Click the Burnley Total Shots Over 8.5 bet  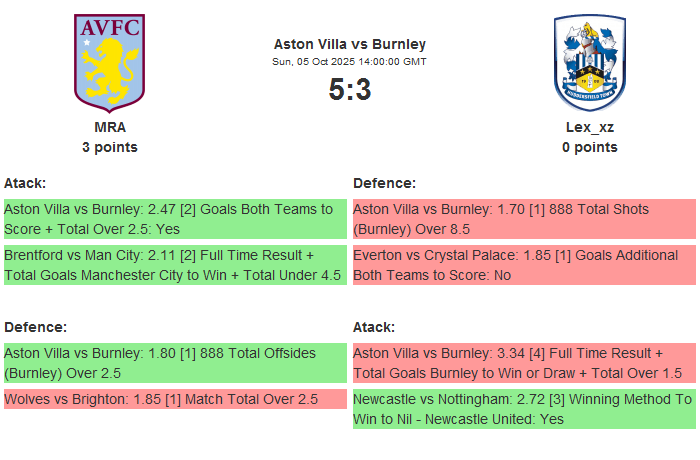click(x=524, y=218)
